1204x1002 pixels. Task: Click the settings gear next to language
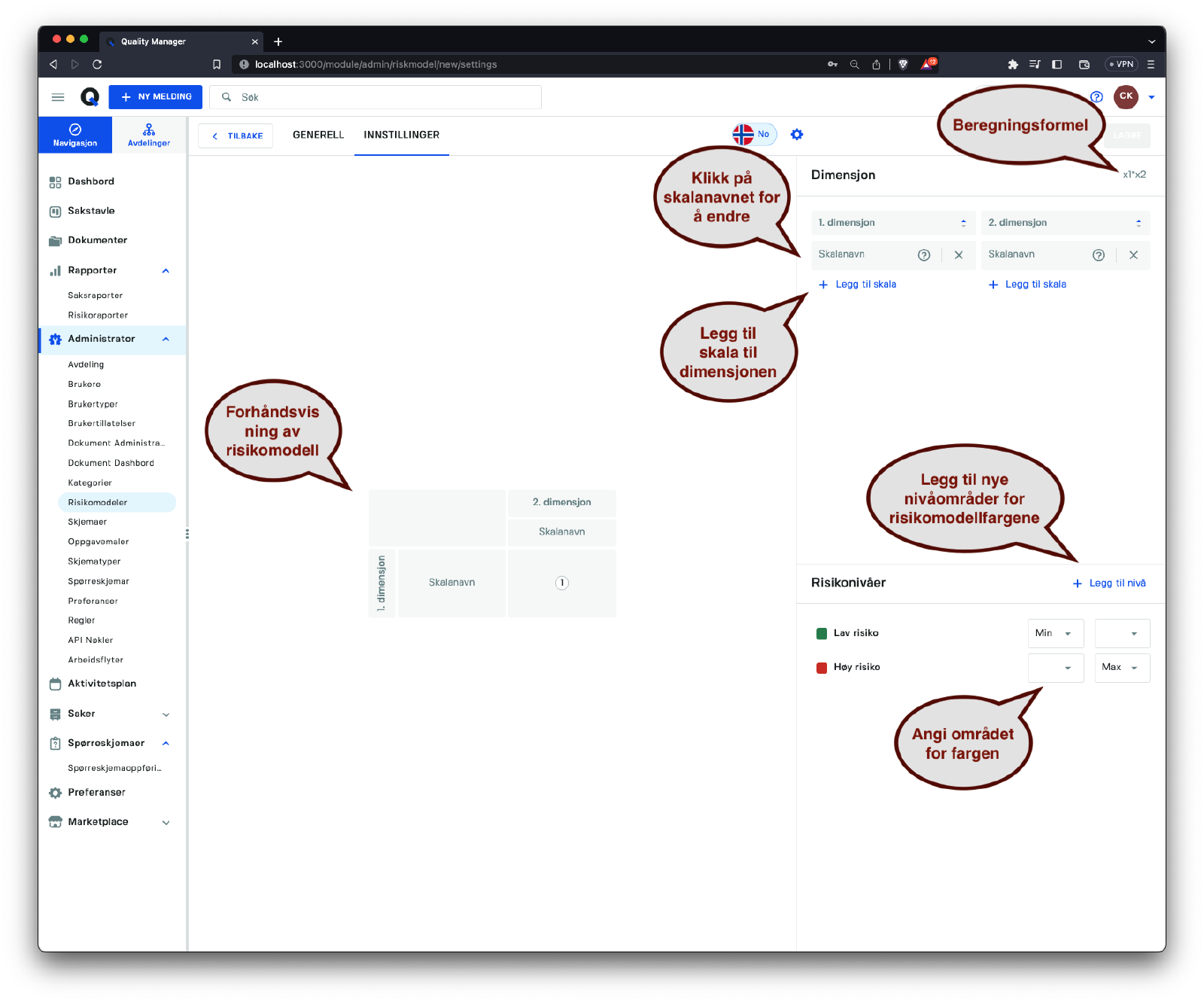click(x=797, y=135)
